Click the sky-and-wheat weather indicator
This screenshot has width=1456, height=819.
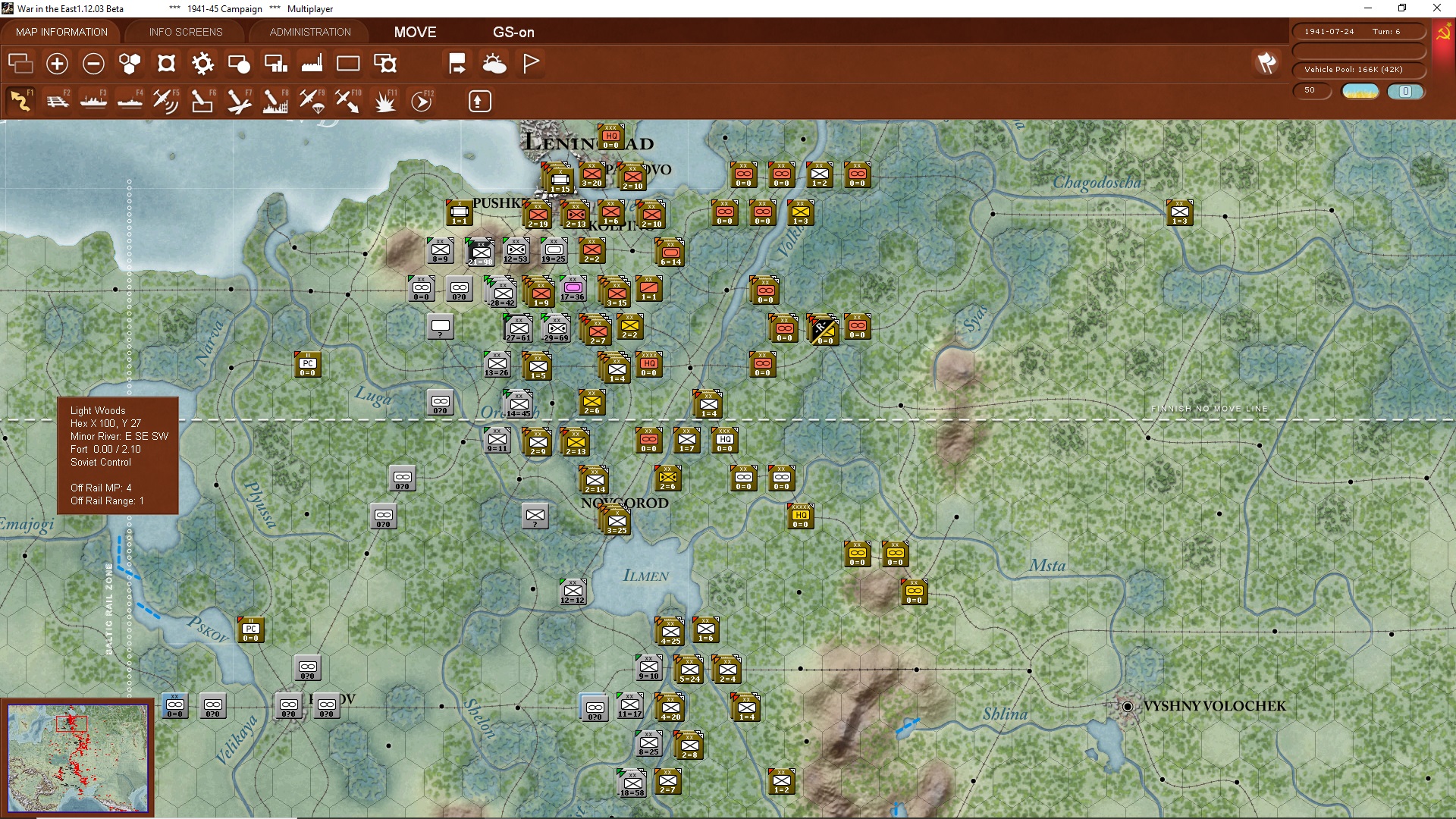tap(1360, 91)
